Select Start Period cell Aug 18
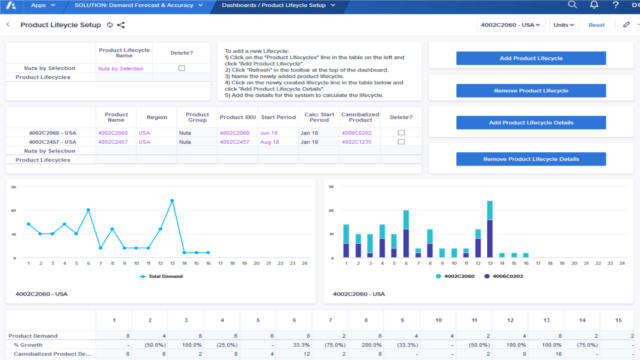The width and height of the screenshot is (640, 360). pos(278,142)
